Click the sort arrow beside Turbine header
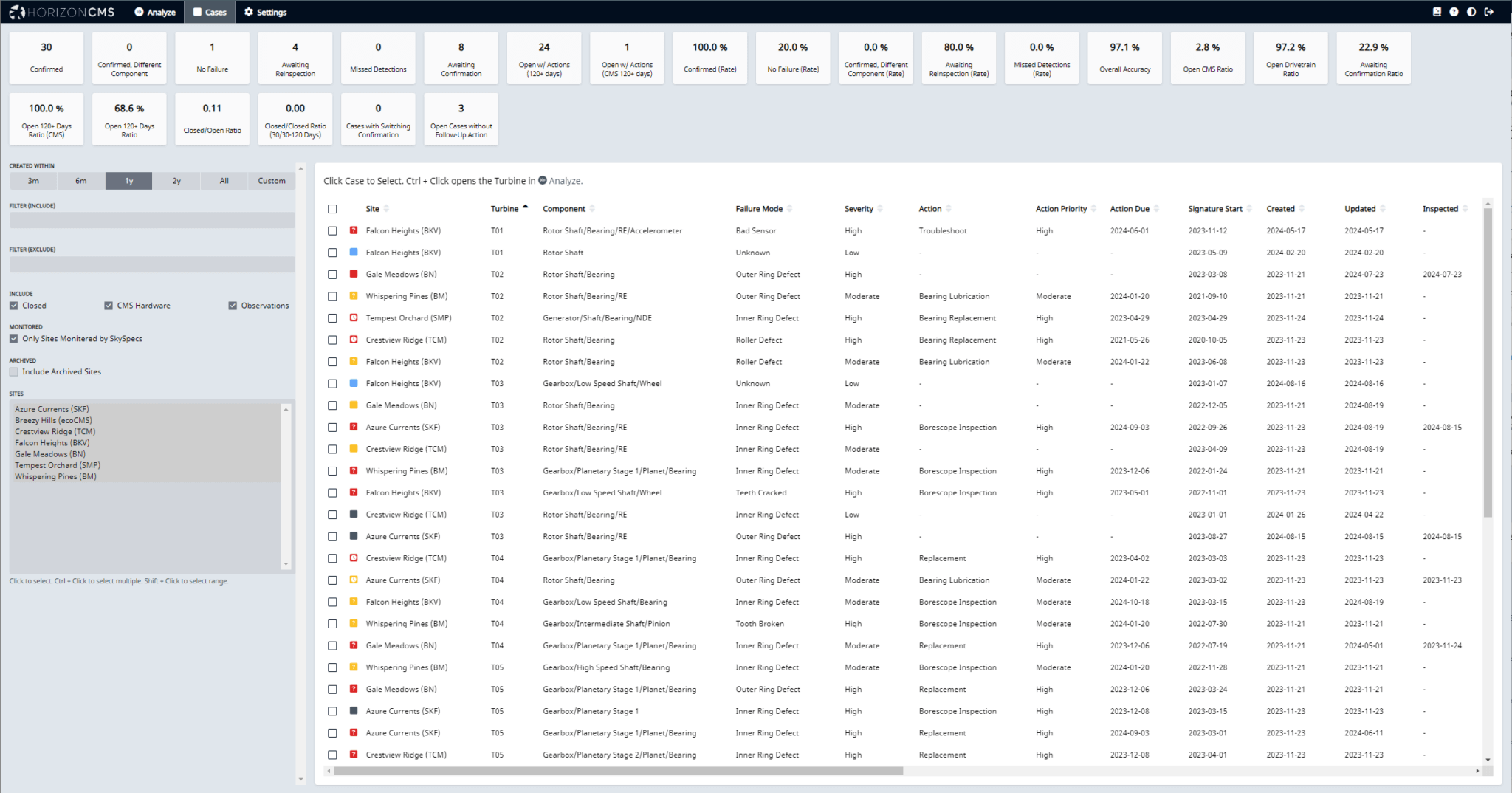Screen dimensions: 1512x793 pos(525,207)
